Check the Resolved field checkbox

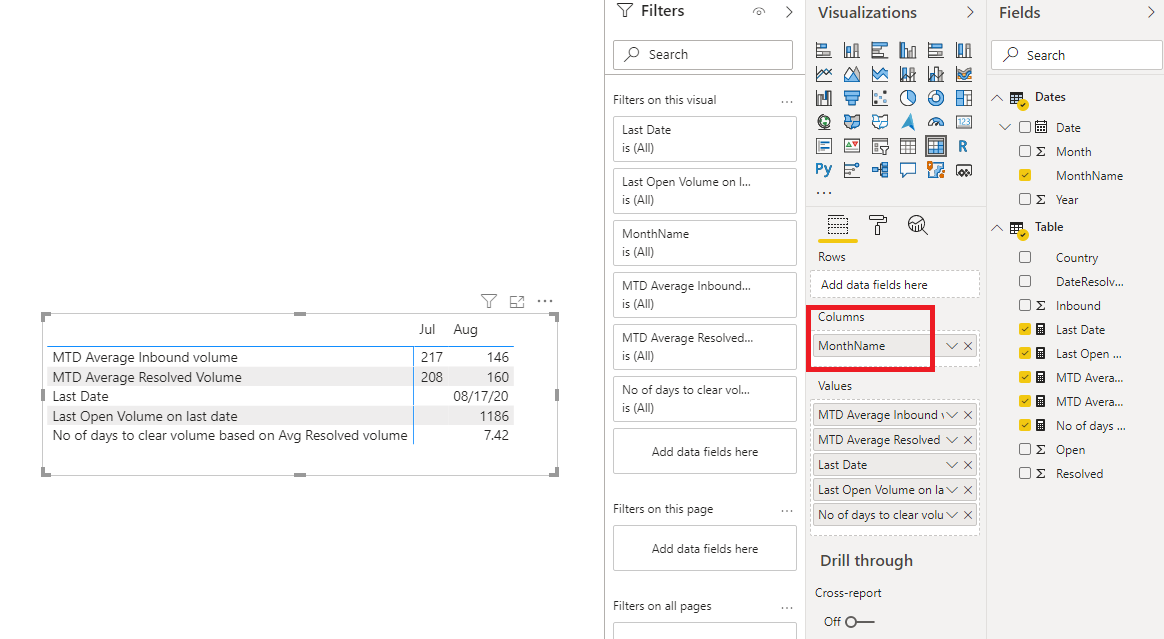[1025, 473]
